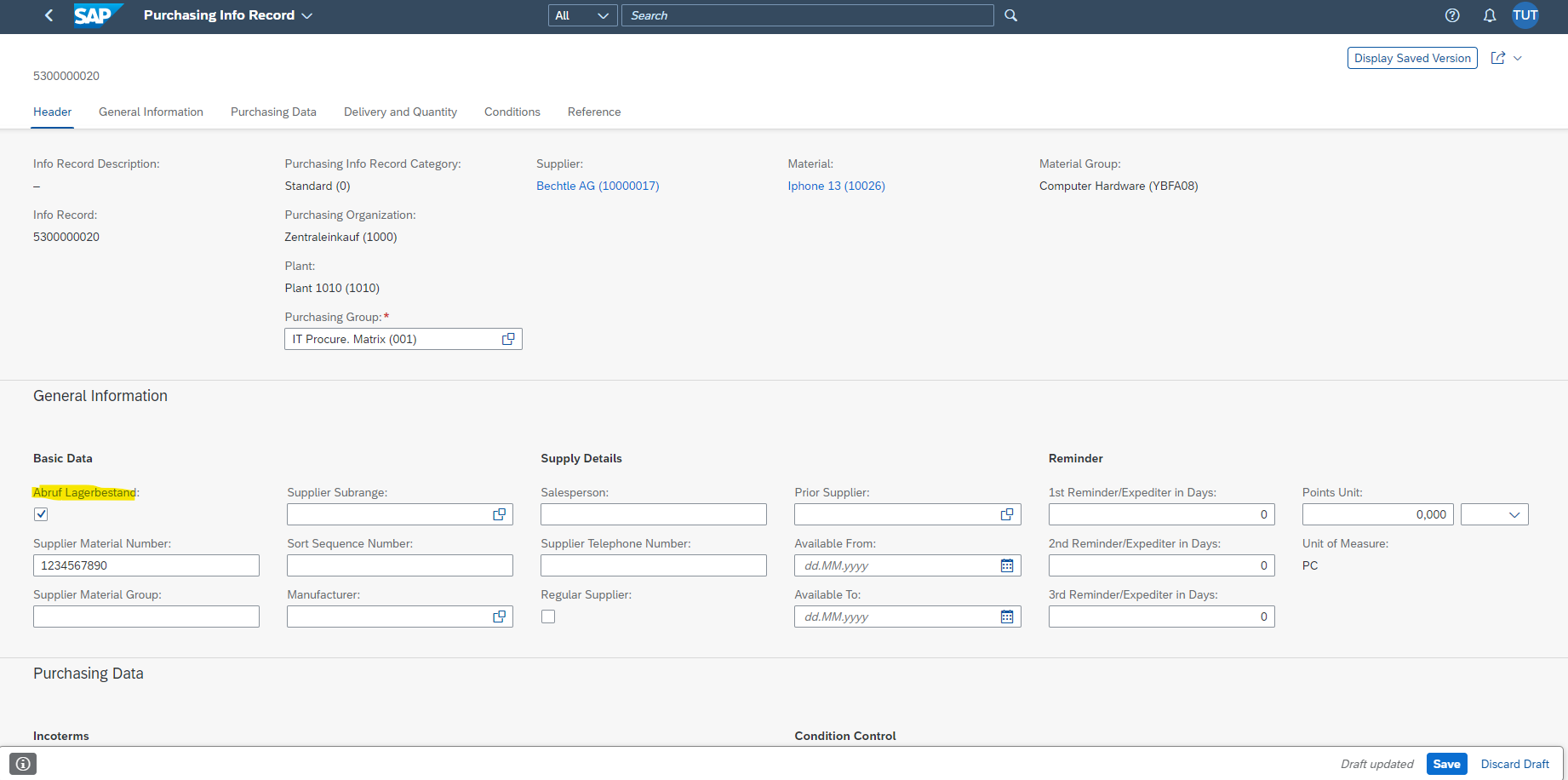The height and width of the screenshot is (780, 1568).
Task: Open notifications bell
Action: point(1490,15)
